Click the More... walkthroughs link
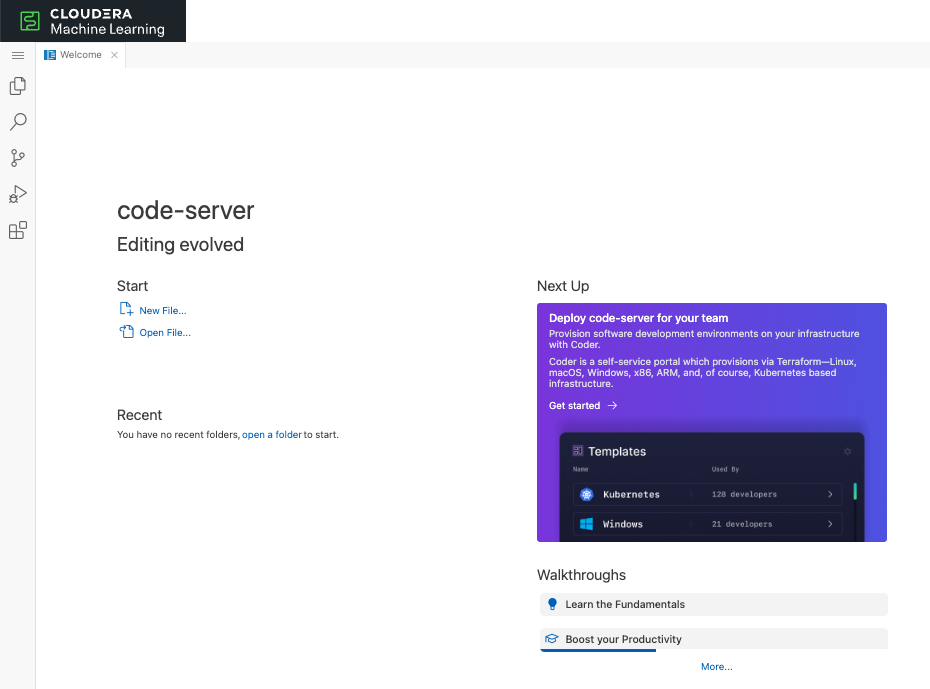 click(x=716, y=666)
